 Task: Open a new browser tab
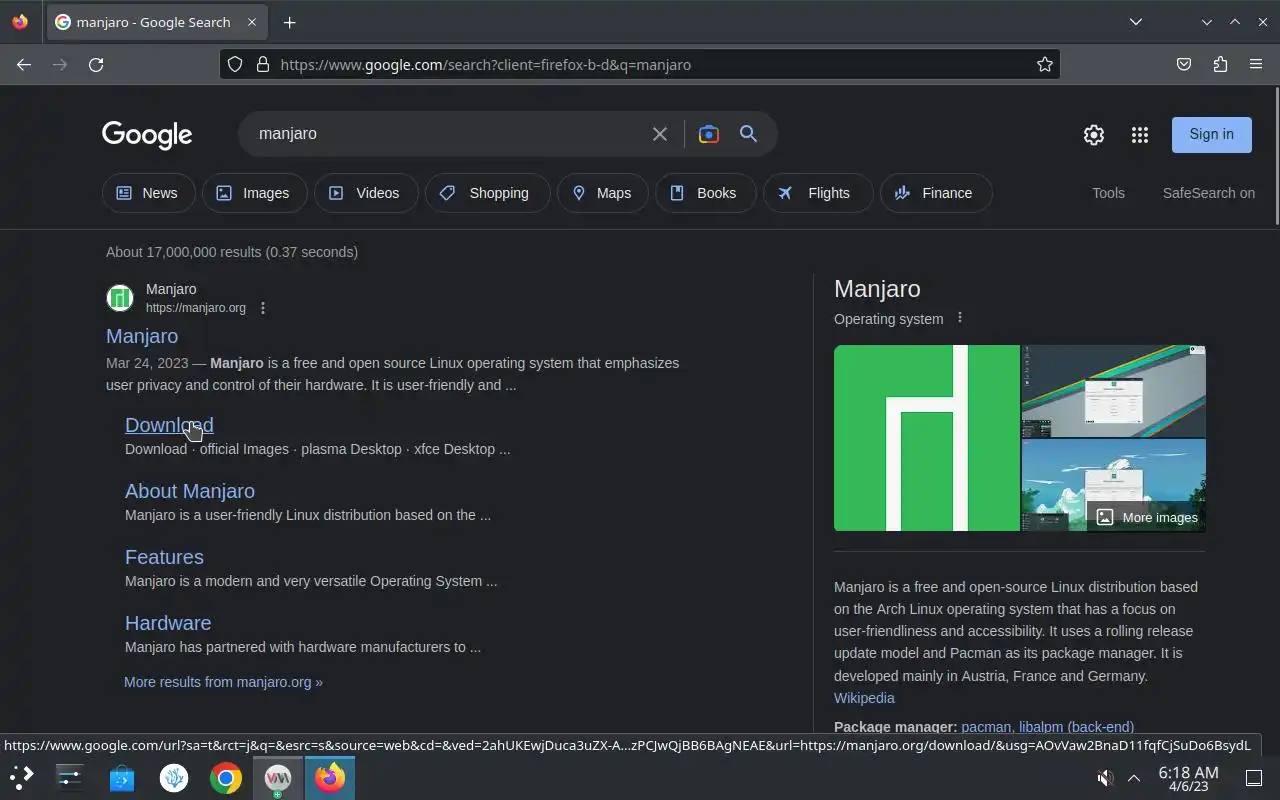(x=289, y=22)
